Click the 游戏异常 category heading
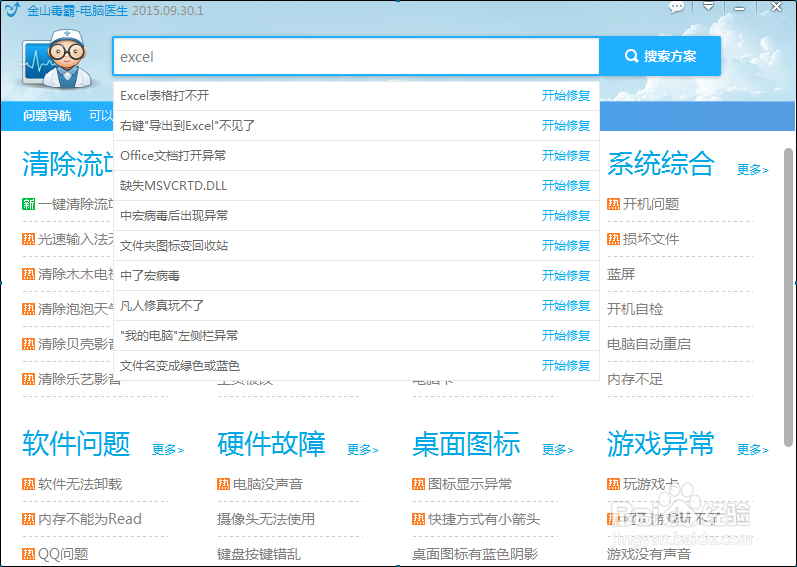 click(661, 444)
